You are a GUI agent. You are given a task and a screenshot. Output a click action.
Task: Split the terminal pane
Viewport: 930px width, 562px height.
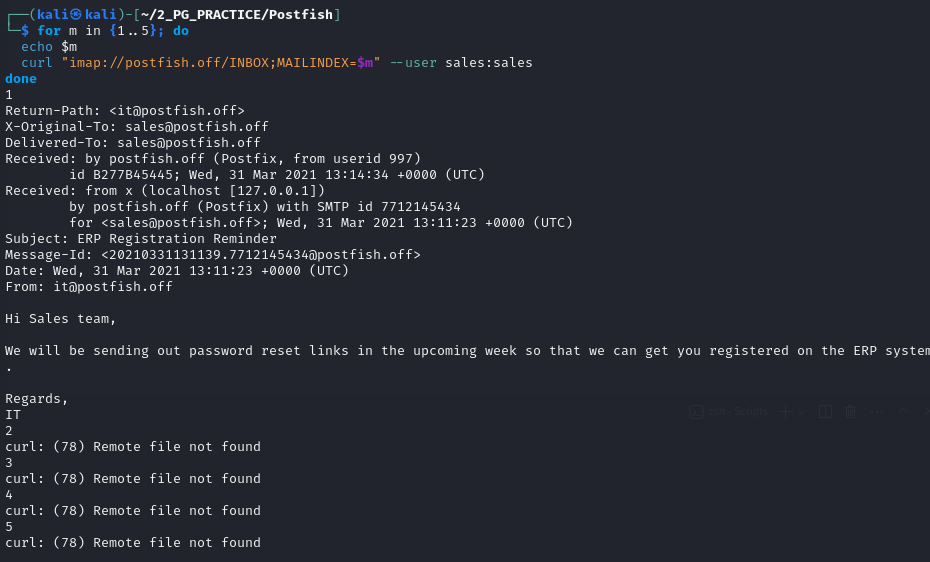(x=825, y=411)
